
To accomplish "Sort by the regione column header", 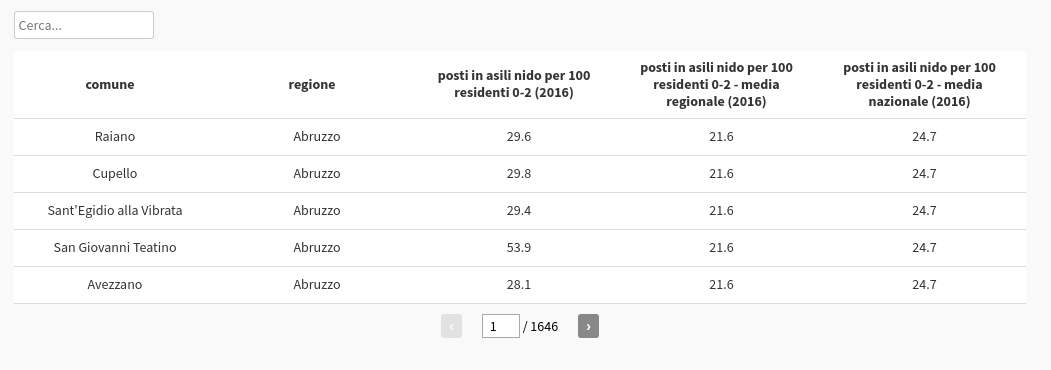I will coord(312,84).
